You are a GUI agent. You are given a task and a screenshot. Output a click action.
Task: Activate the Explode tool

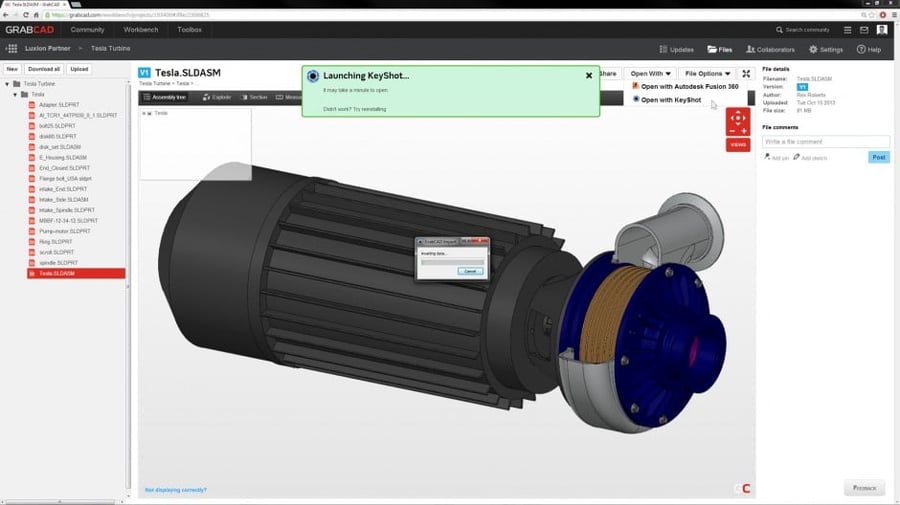[217, 98]
